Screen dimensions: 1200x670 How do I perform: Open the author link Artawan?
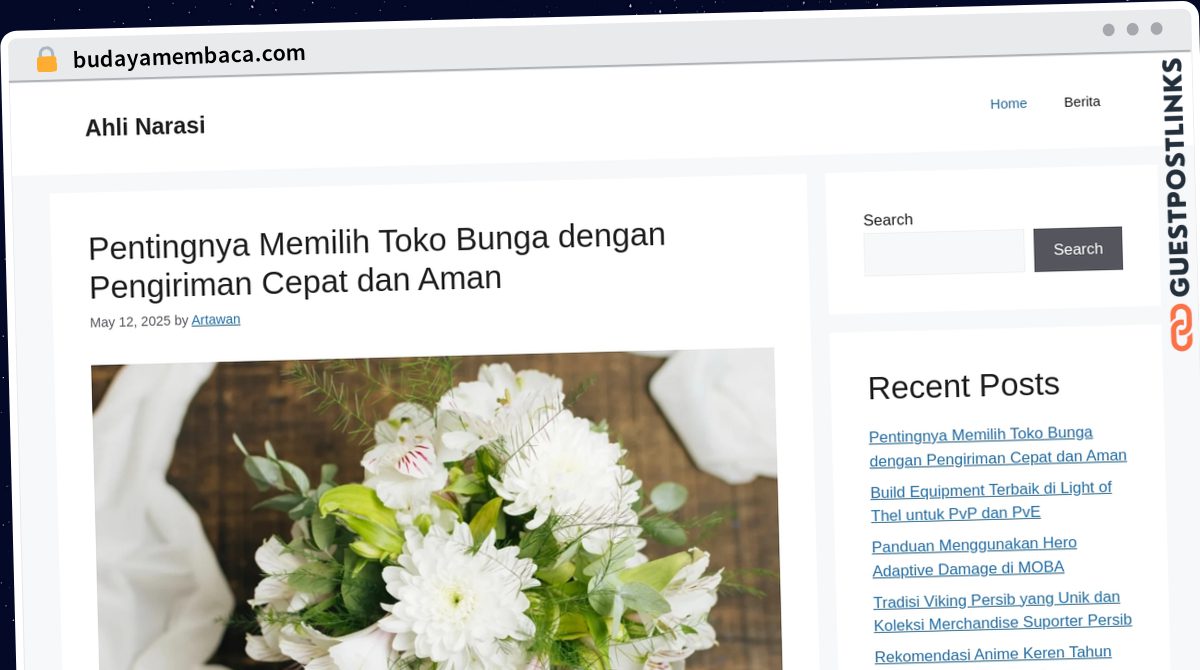[x=216, y=320]
